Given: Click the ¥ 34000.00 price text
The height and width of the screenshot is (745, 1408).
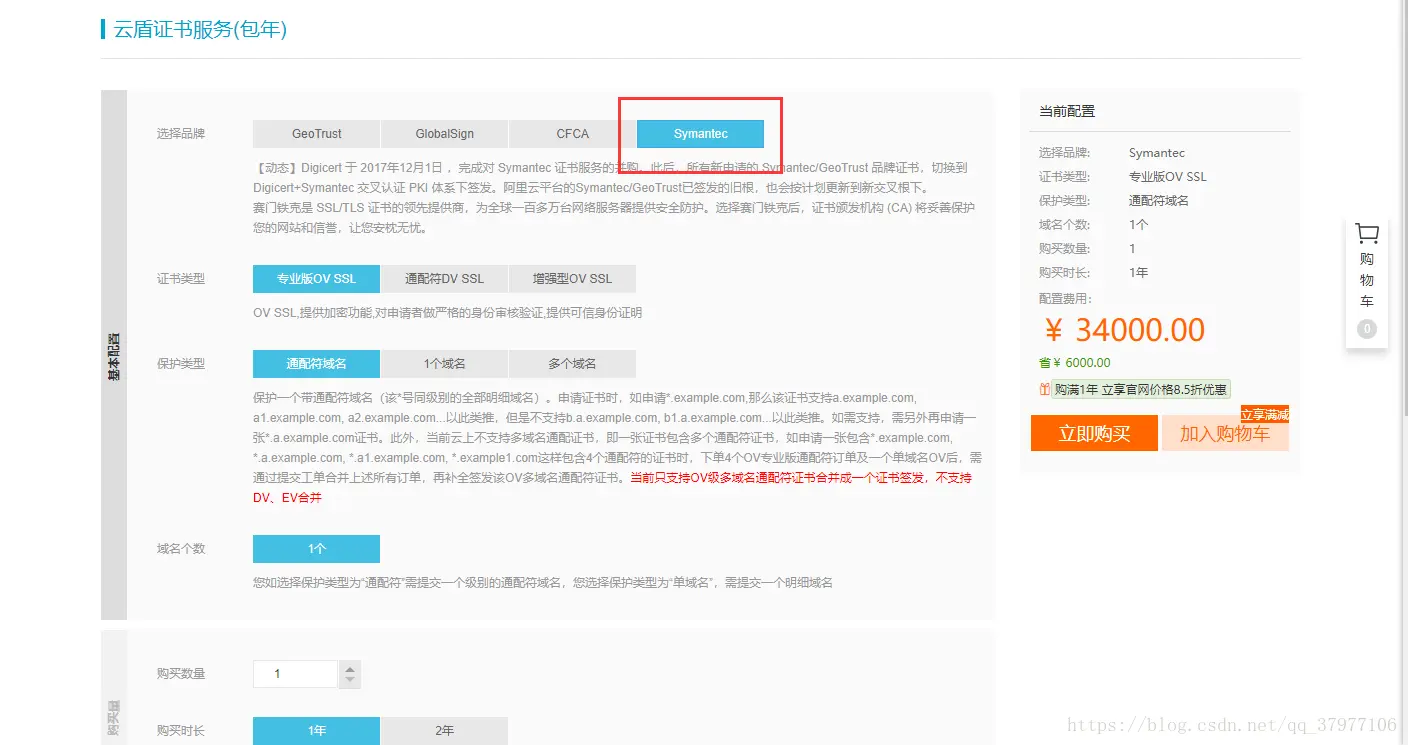Looking at the screenshot, I should coord(1125,330).
